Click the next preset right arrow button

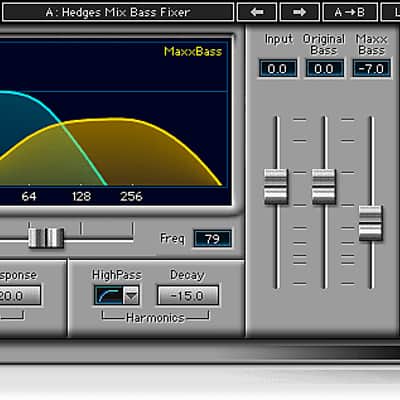click(x=300, y=12)
